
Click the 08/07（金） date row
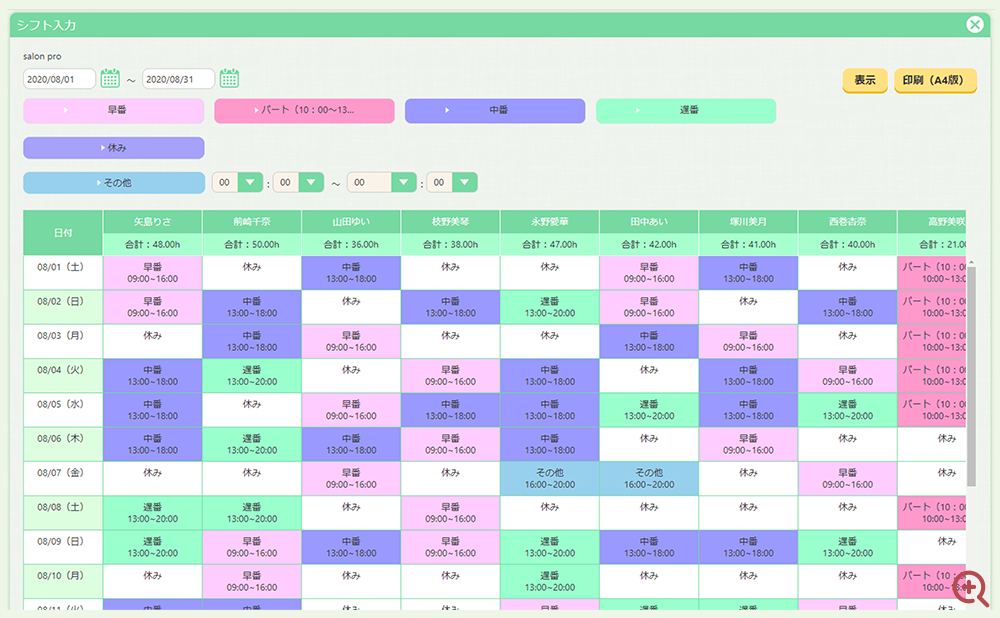point(63,479)
